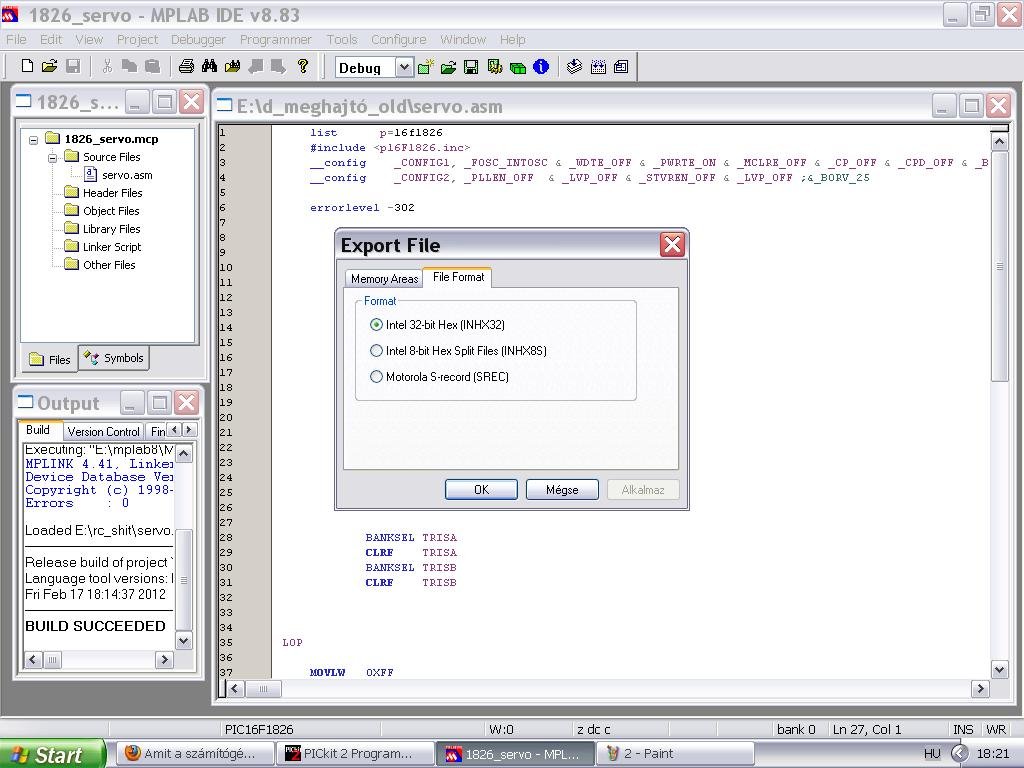The height and width of the screenshot is (768, 1024).
Task: Click the Paste clipboard icon
Action: pos(152,66)
